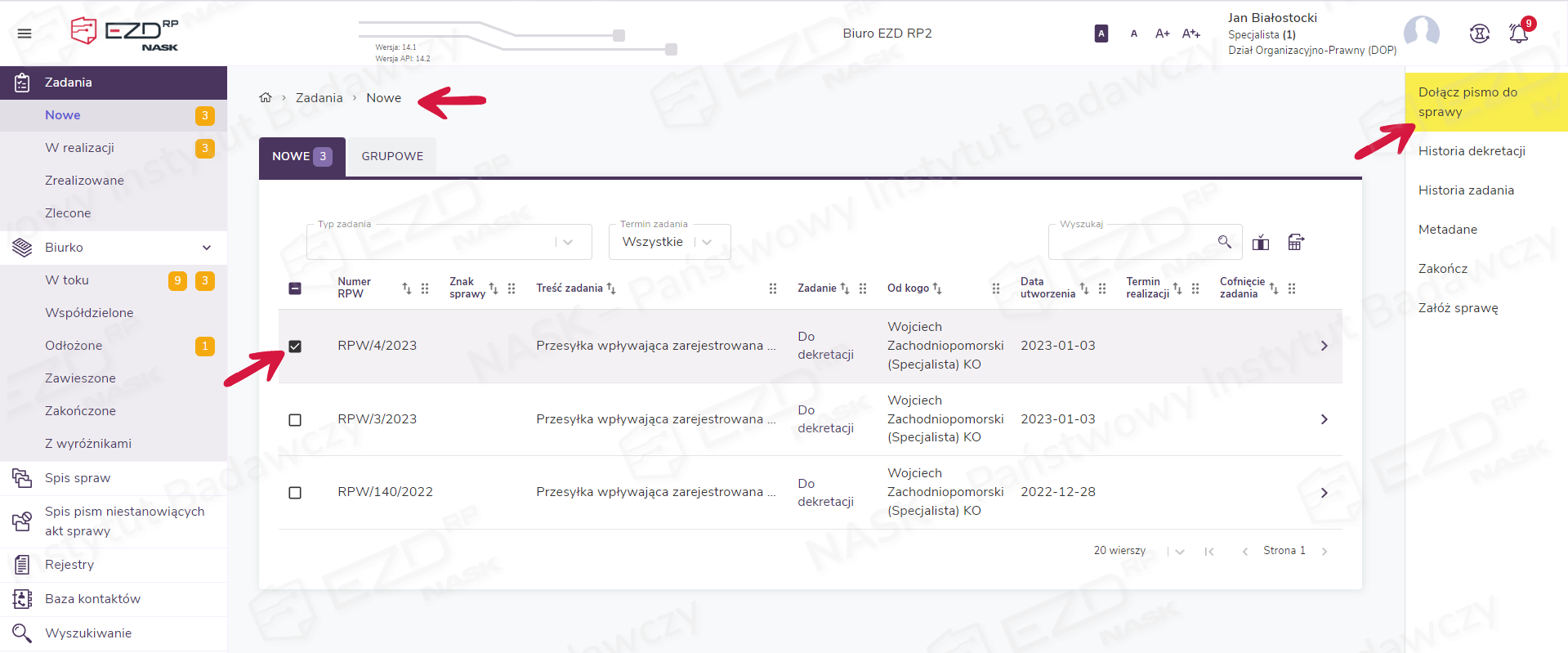Select the RPW/140/2022 row checkbox

click(x=295, y=493)
